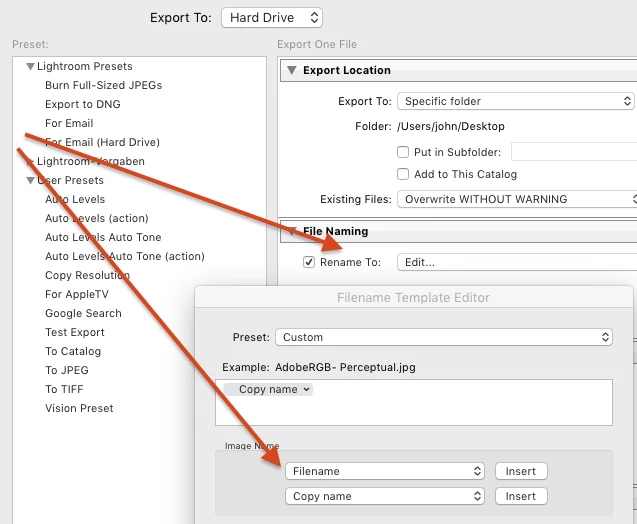Insert the Copy name token
637x524 pixels.
point(521,496)
